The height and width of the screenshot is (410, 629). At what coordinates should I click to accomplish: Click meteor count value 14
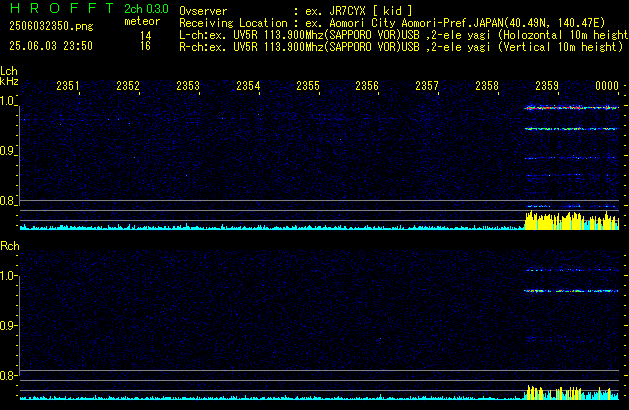point(146,36)
